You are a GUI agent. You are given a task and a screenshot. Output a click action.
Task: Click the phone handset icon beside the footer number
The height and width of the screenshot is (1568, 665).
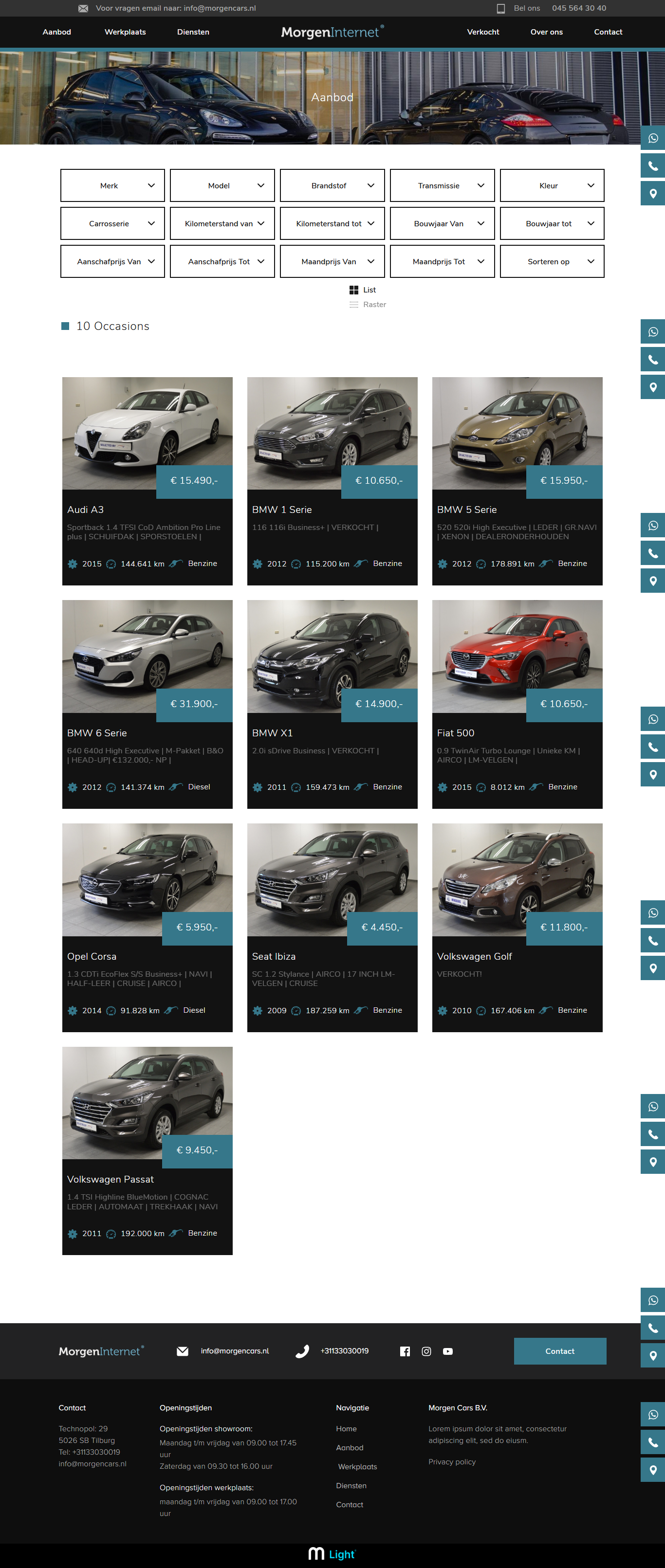tap(302, 1350)
